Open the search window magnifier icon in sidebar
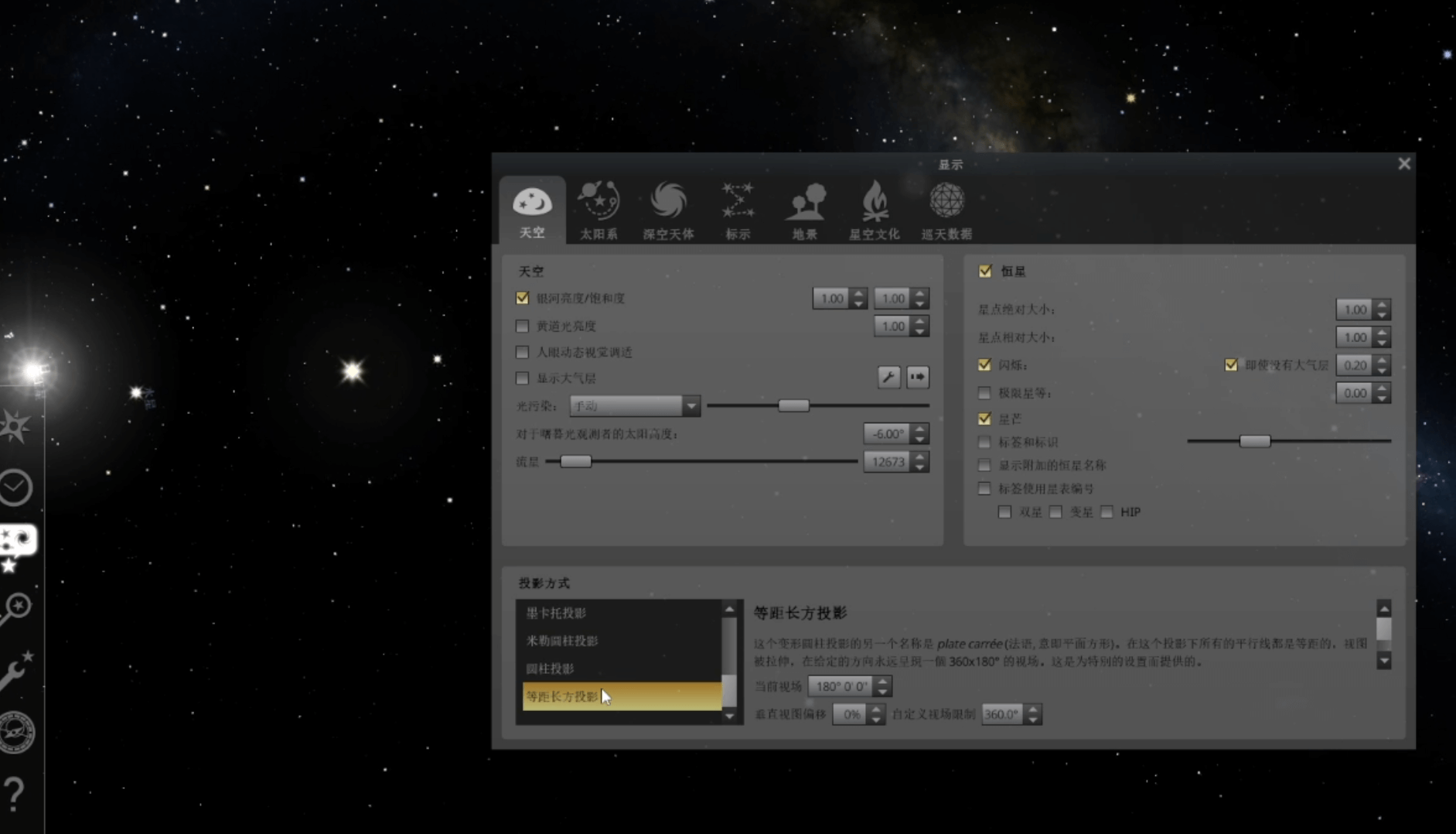Image resolution: width=1456 pixels, height=834 pixels. (x=15, y=608)
